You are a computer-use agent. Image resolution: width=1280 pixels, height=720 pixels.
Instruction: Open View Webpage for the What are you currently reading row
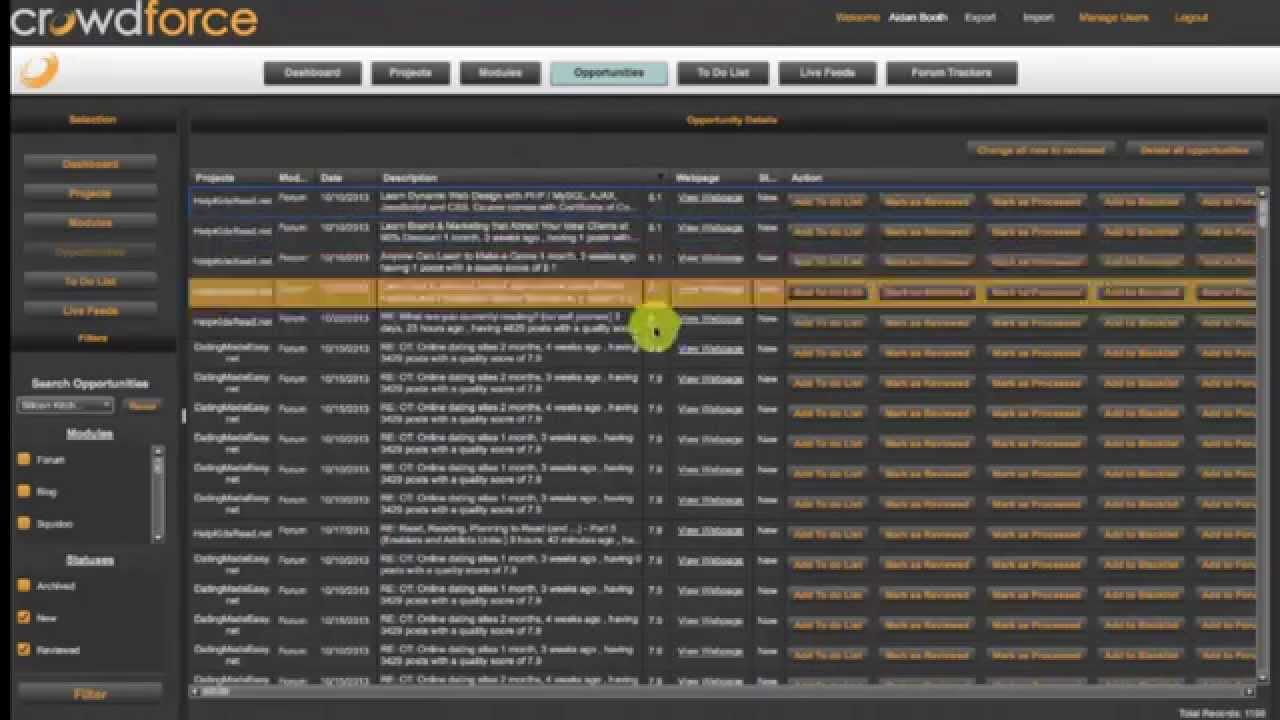pyautogui.click(x=710, y=319)
